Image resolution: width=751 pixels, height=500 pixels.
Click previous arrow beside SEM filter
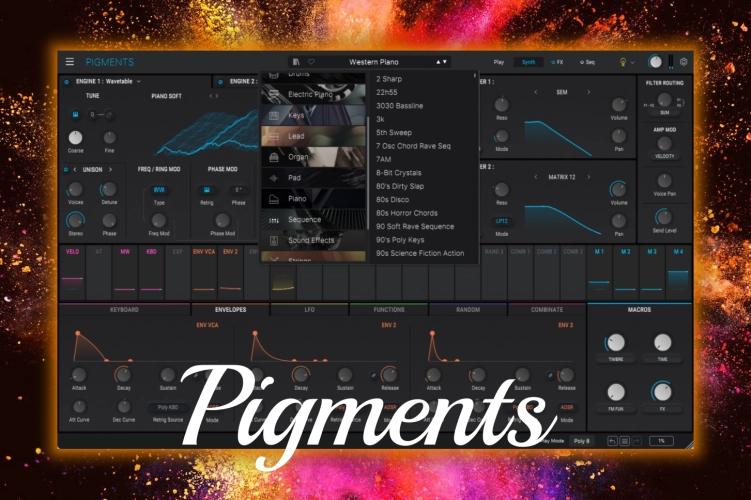coord(535,92)
